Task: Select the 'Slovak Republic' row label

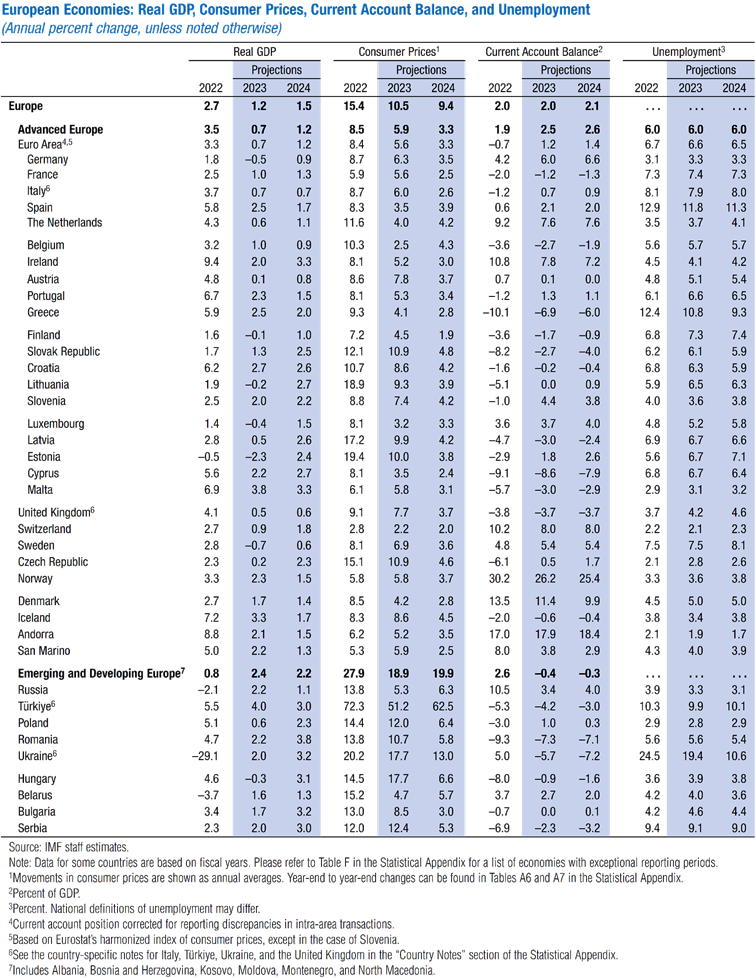Action: (x=64, y=352)
